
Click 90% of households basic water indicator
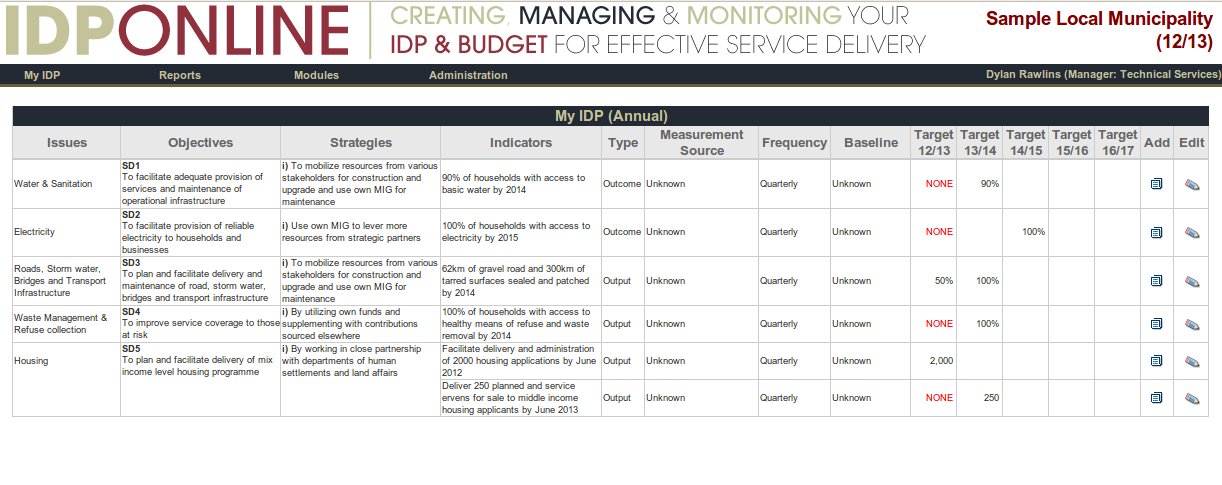513,184
